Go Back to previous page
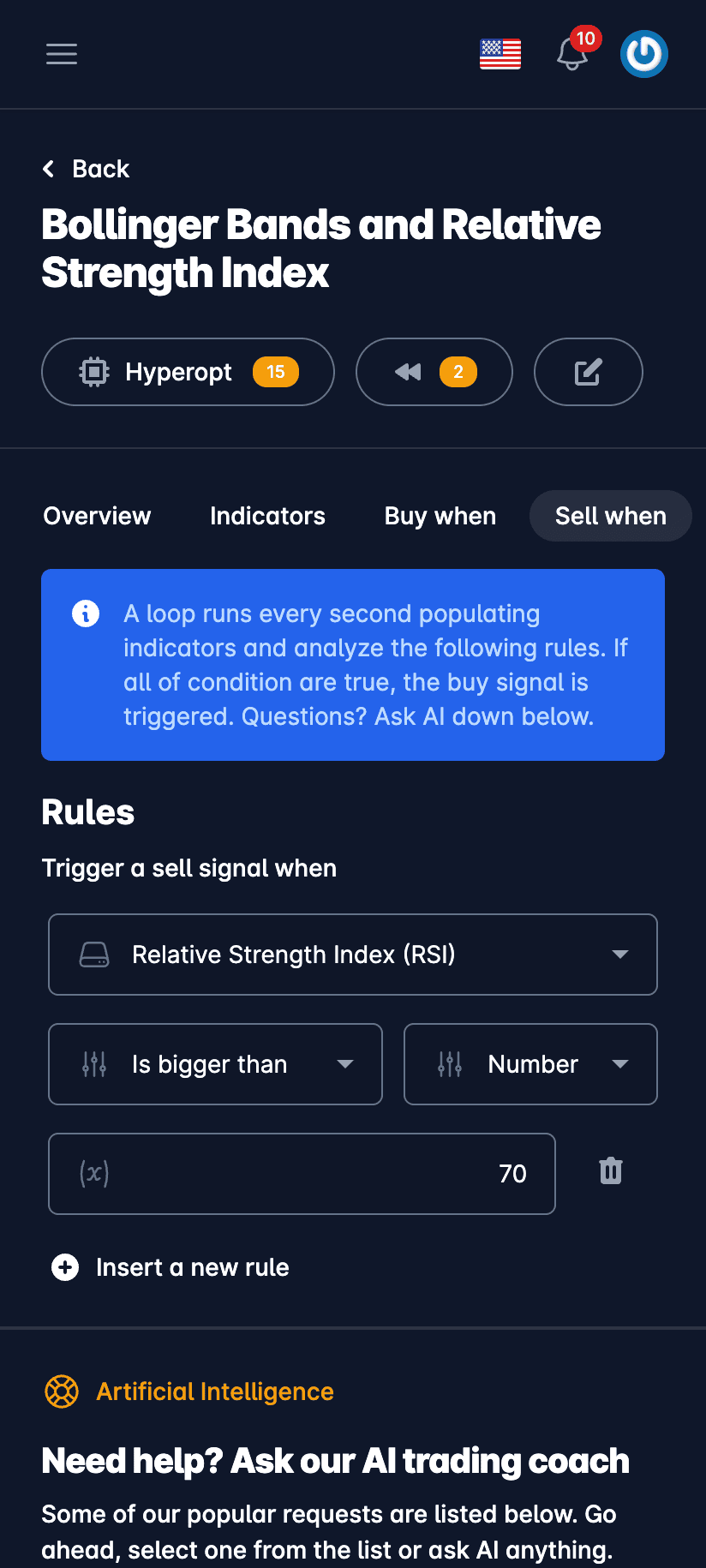 point(87,169)
